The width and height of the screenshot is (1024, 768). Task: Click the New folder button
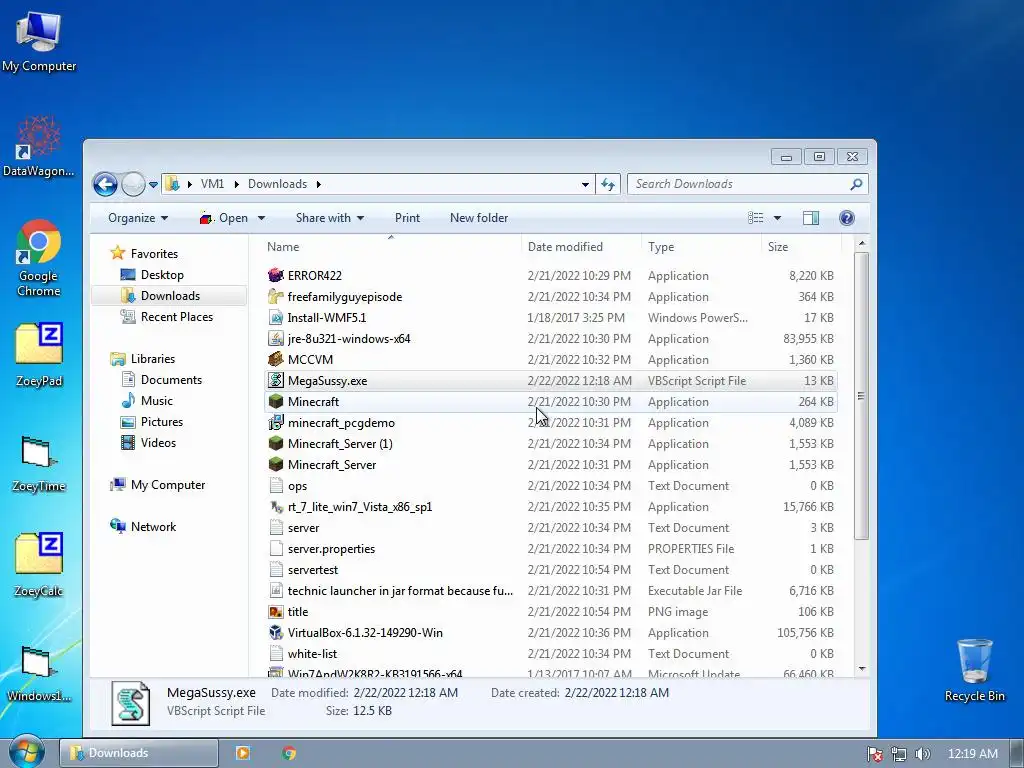pyautogui.click(x=479, y=218)
